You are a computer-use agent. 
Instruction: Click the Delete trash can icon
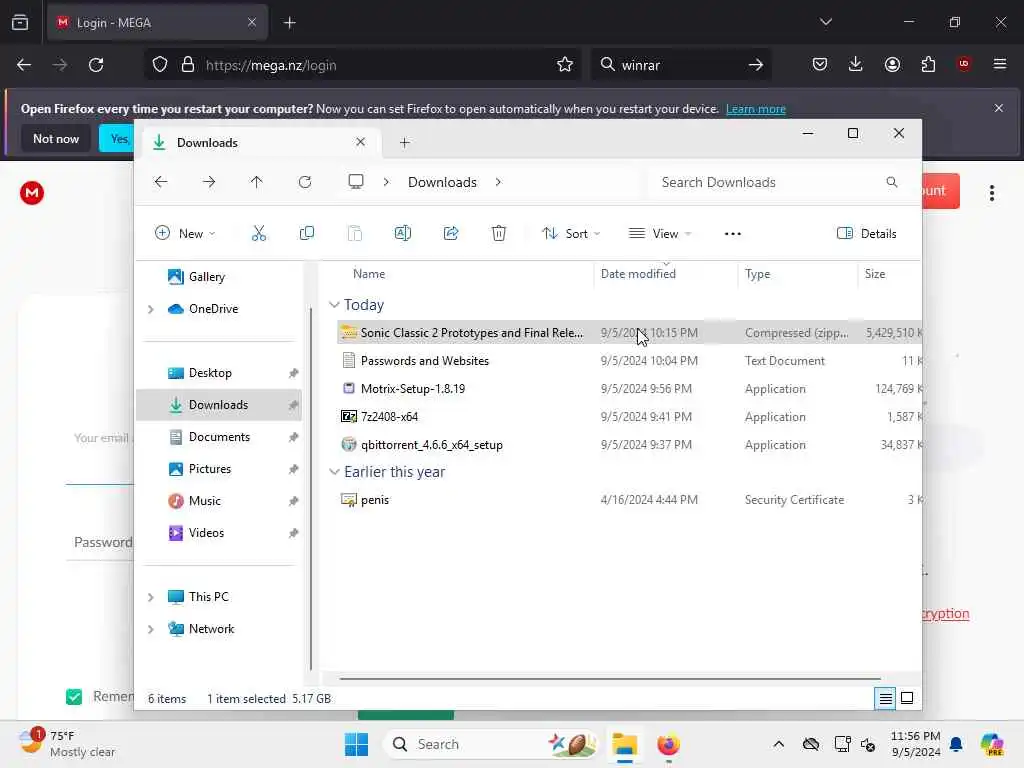click(x=498, y=233)
